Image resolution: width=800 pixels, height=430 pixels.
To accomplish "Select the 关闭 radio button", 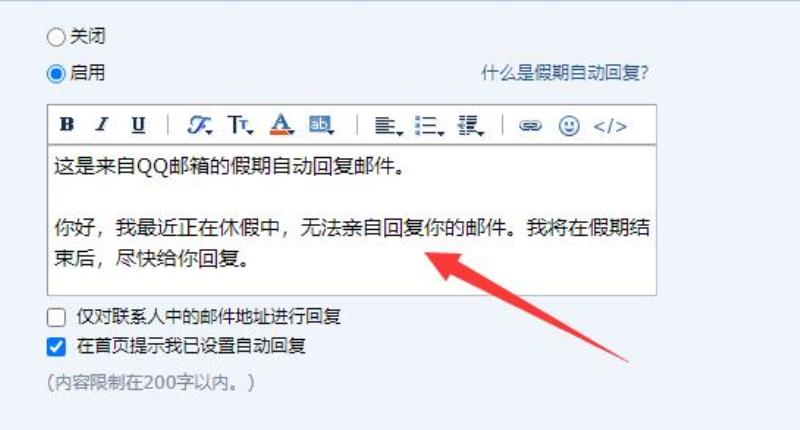I will [56, 37].
